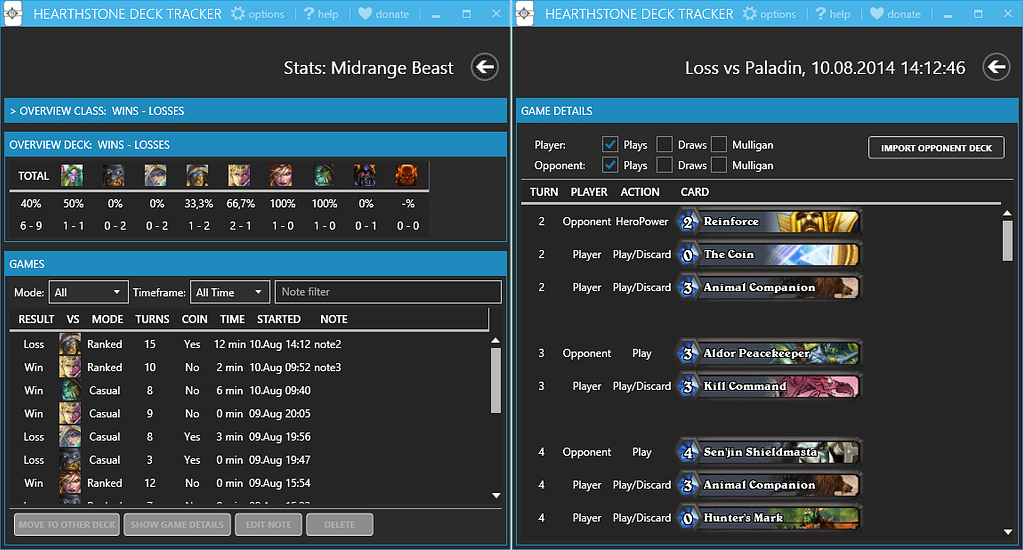Enable Opponent Draws checkbox

665,165
